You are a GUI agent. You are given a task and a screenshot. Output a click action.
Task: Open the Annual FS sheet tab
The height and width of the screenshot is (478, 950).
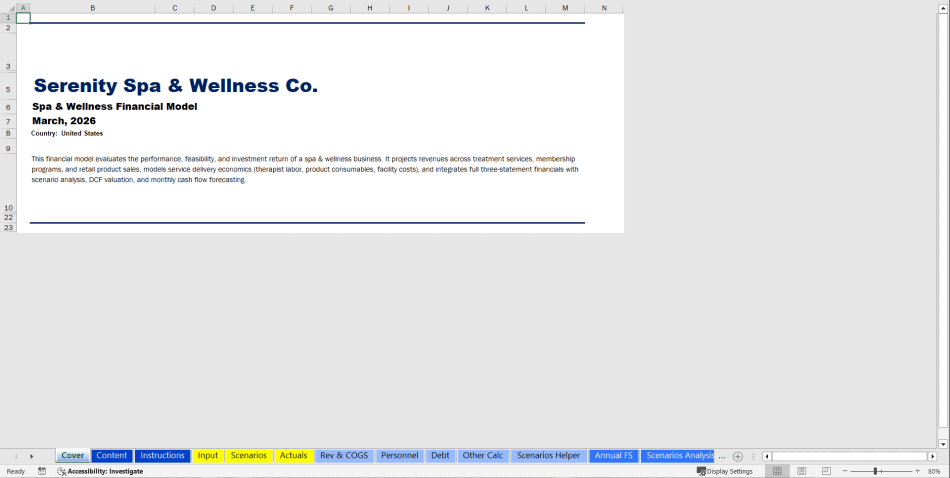613,456
